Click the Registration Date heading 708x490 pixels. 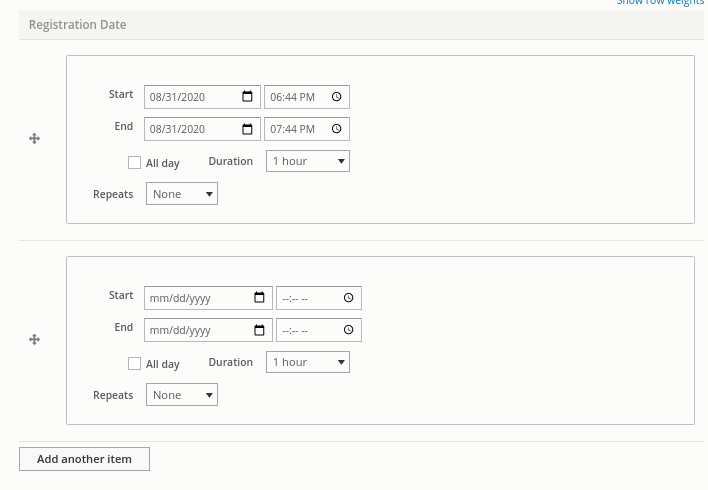78,24
